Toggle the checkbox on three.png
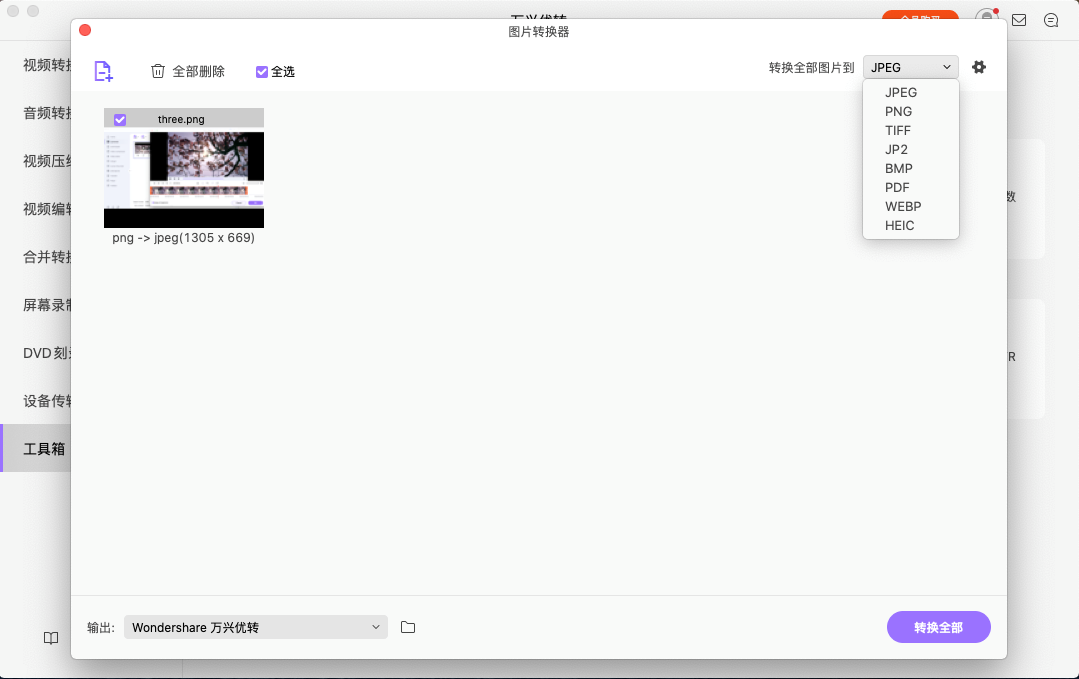The width and height of the screenshot is (1079, 679). (x=120, y=118)
